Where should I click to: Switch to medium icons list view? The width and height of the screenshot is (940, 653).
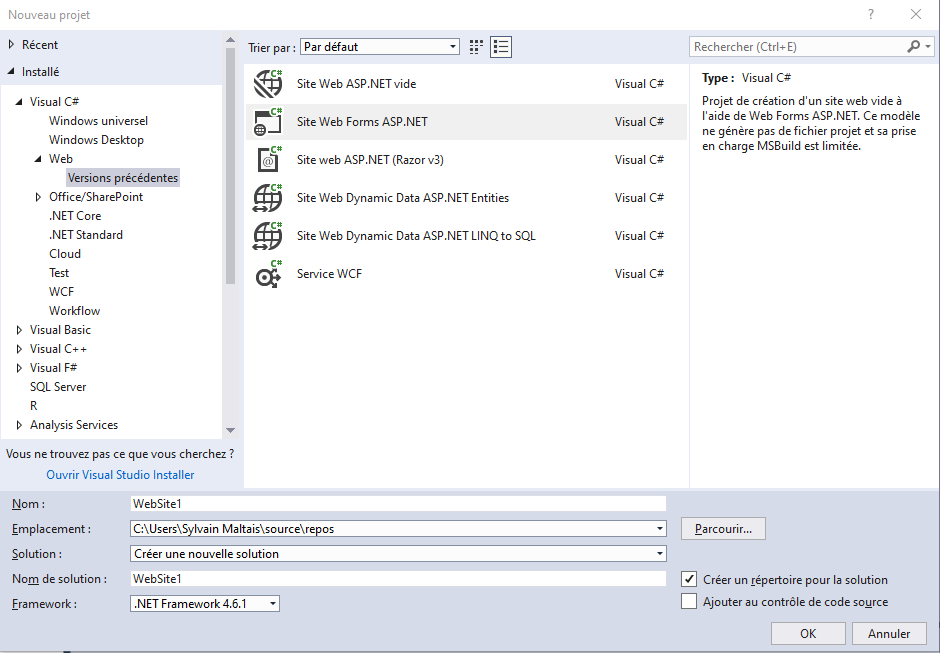coord(501,47)
